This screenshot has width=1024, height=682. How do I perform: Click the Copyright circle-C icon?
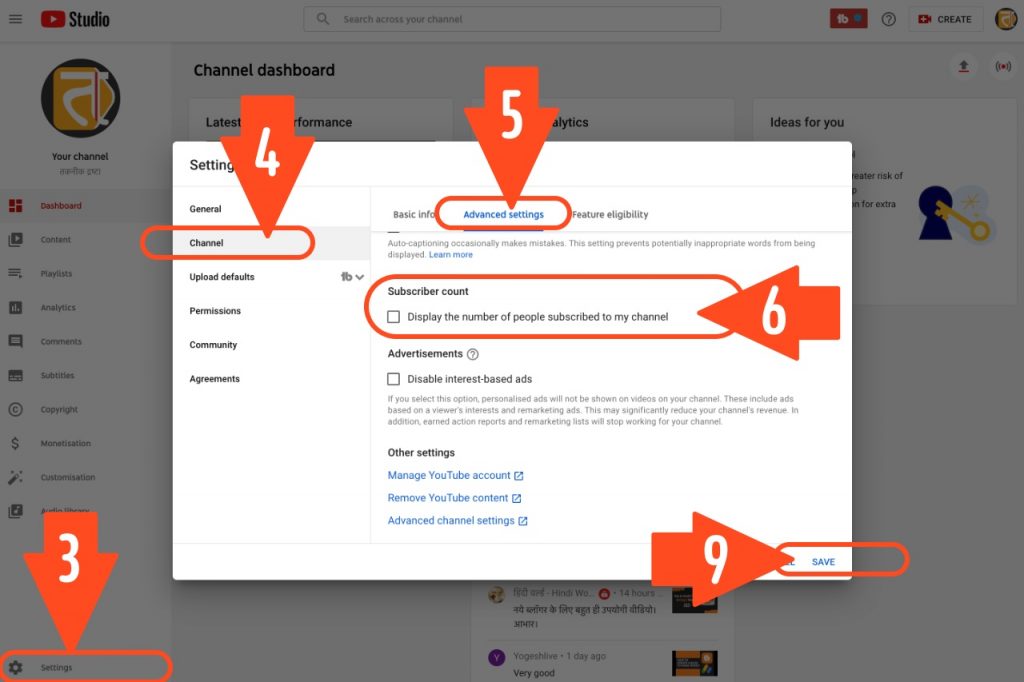click(16, 409)
